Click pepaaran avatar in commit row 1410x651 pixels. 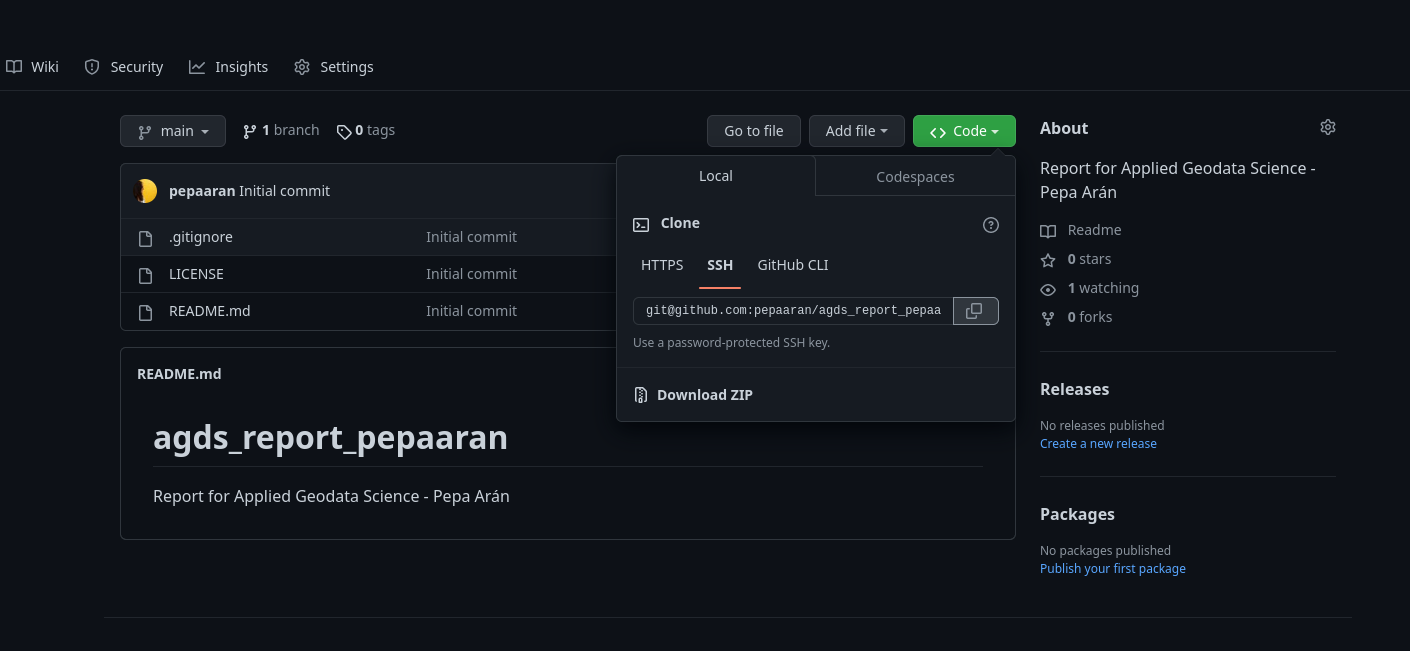click(x=145, y=191)
